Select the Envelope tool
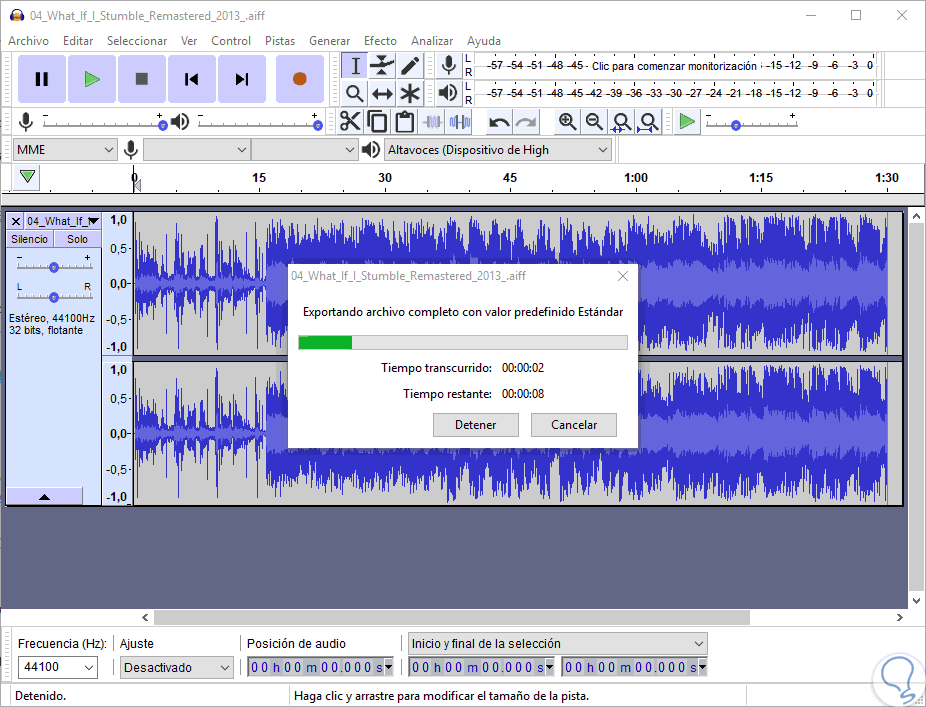Viewport: 926px width, 707px height. point(382,66)
